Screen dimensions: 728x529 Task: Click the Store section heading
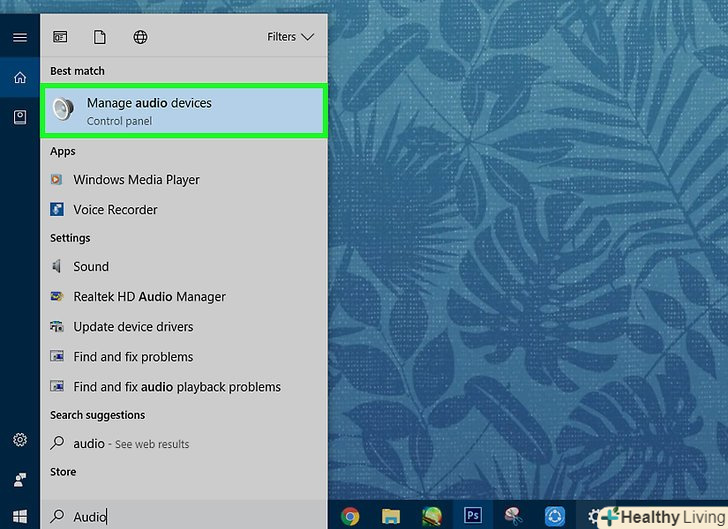click(63, 472)
